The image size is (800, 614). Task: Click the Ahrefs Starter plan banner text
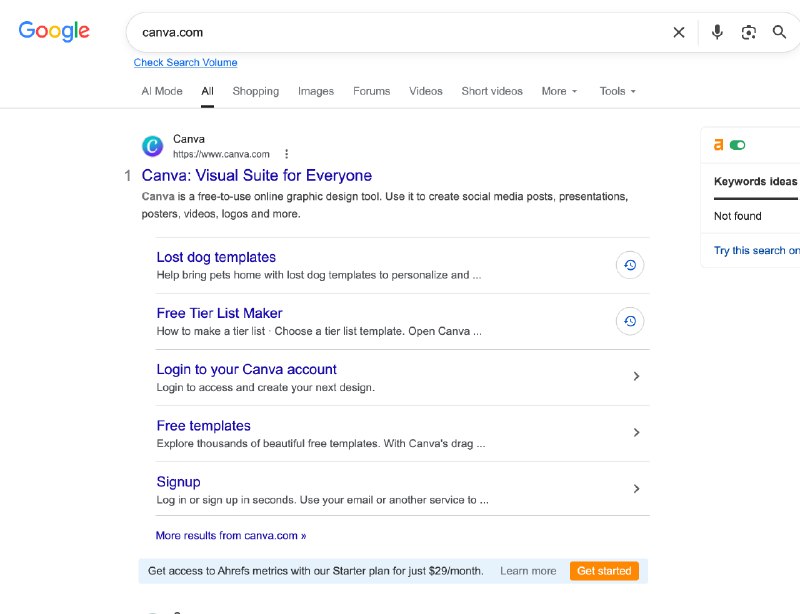coord(315,571)
